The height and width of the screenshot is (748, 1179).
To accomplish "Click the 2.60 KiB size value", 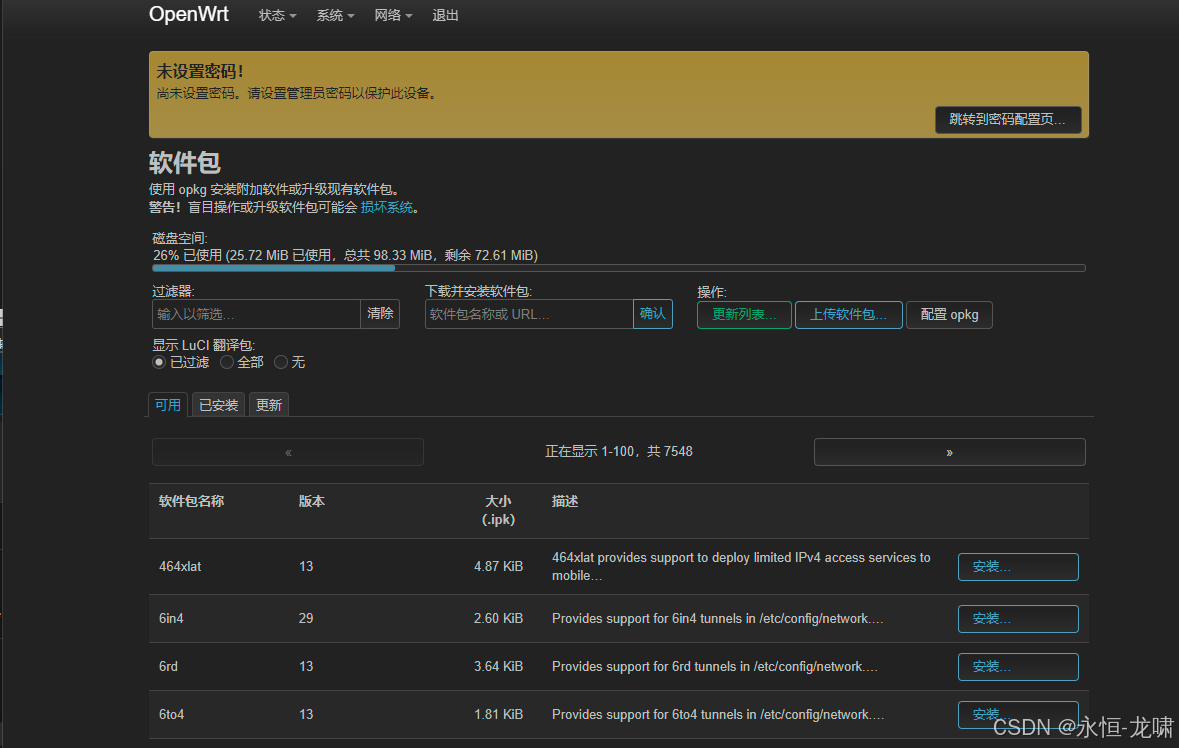I will [x=499, y=619].
